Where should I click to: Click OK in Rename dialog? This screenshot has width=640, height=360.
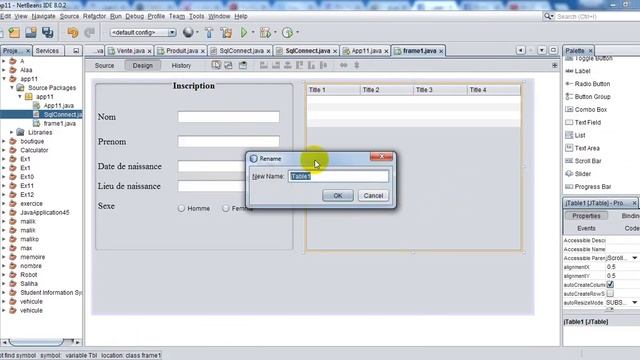click(x=338, y=196)
